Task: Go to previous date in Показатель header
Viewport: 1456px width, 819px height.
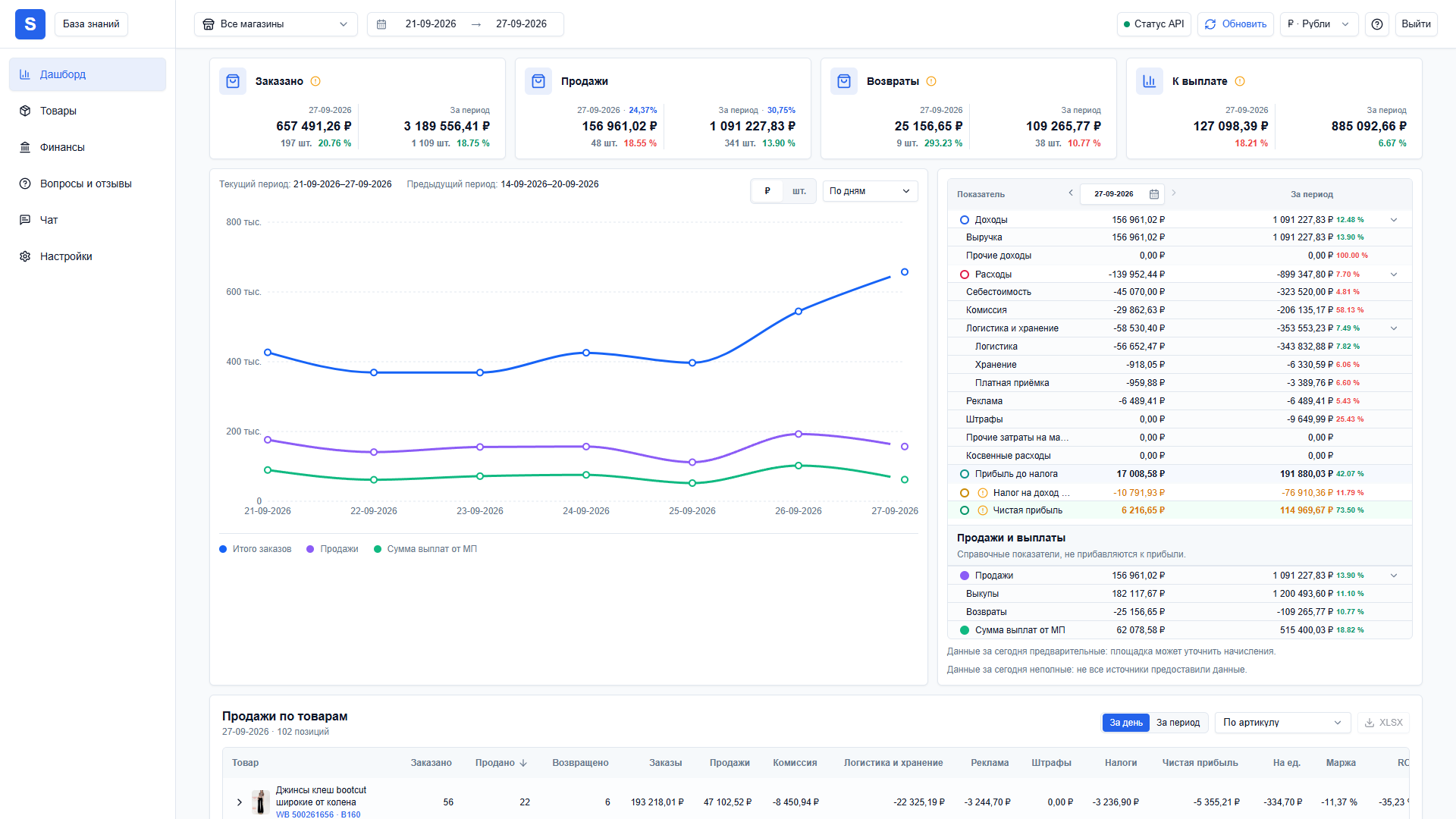Action: tap(1071, 193)
